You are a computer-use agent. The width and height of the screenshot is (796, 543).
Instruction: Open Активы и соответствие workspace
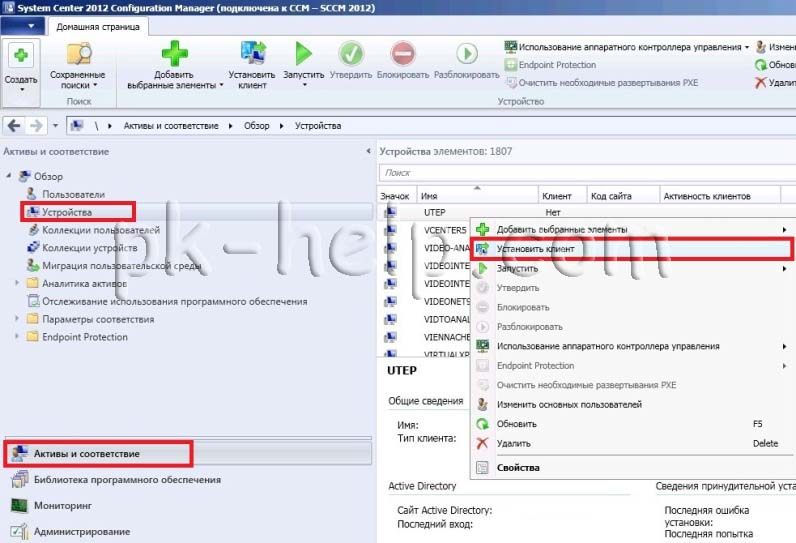188,453
